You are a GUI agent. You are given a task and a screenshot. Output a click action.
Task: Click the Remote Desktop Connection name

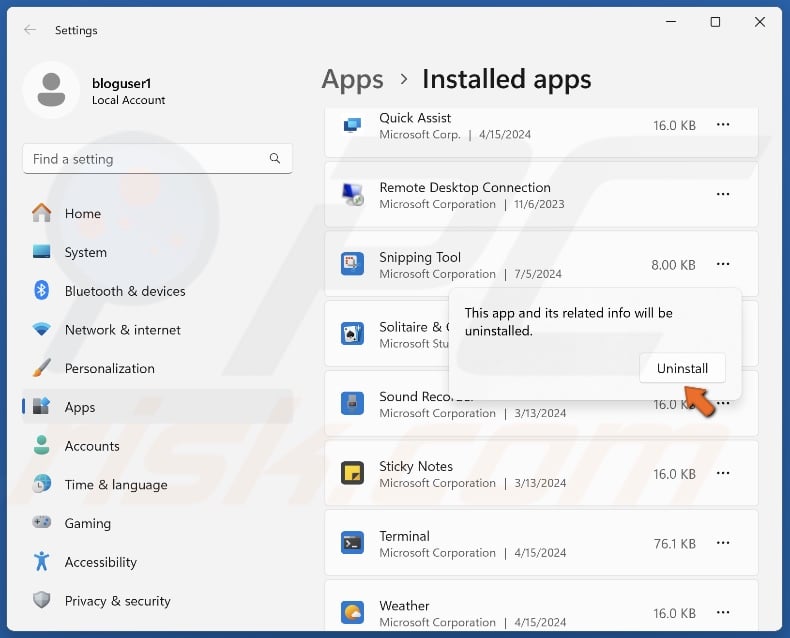(x=465, y=187)
